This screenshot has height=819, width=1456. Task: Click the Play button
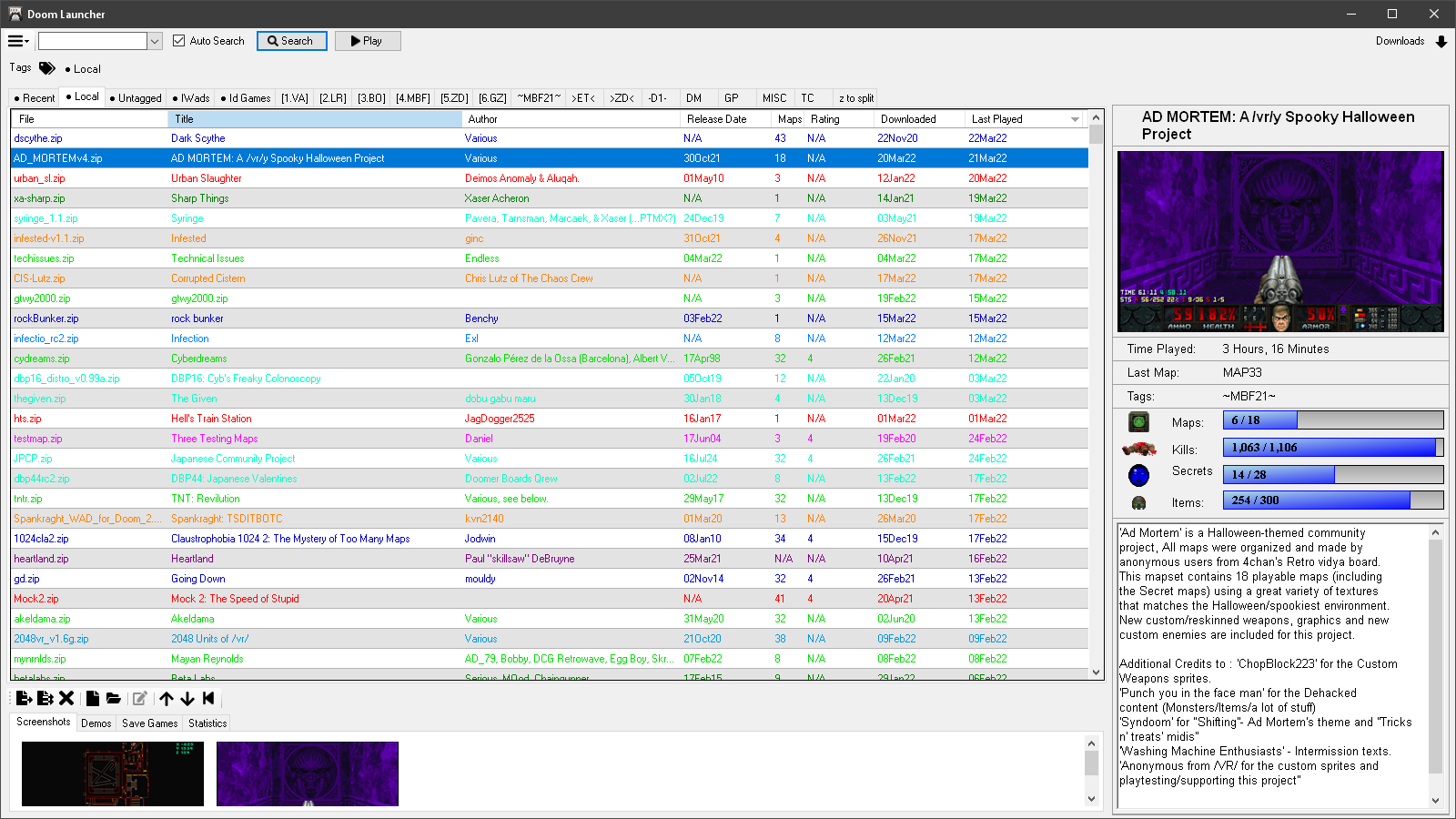pos(368,41)
